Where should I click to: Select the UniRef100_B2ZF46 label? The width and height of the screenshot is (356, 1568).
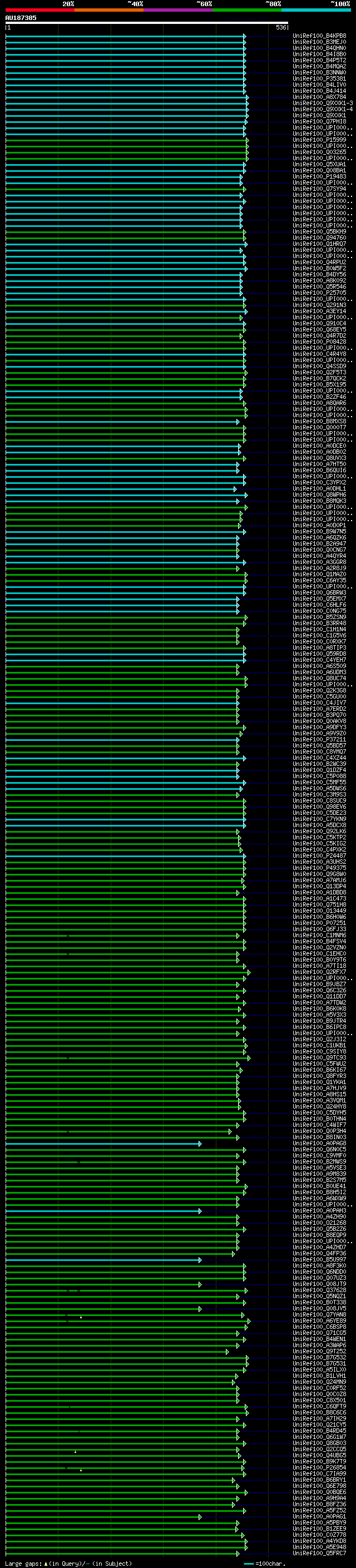319,397
